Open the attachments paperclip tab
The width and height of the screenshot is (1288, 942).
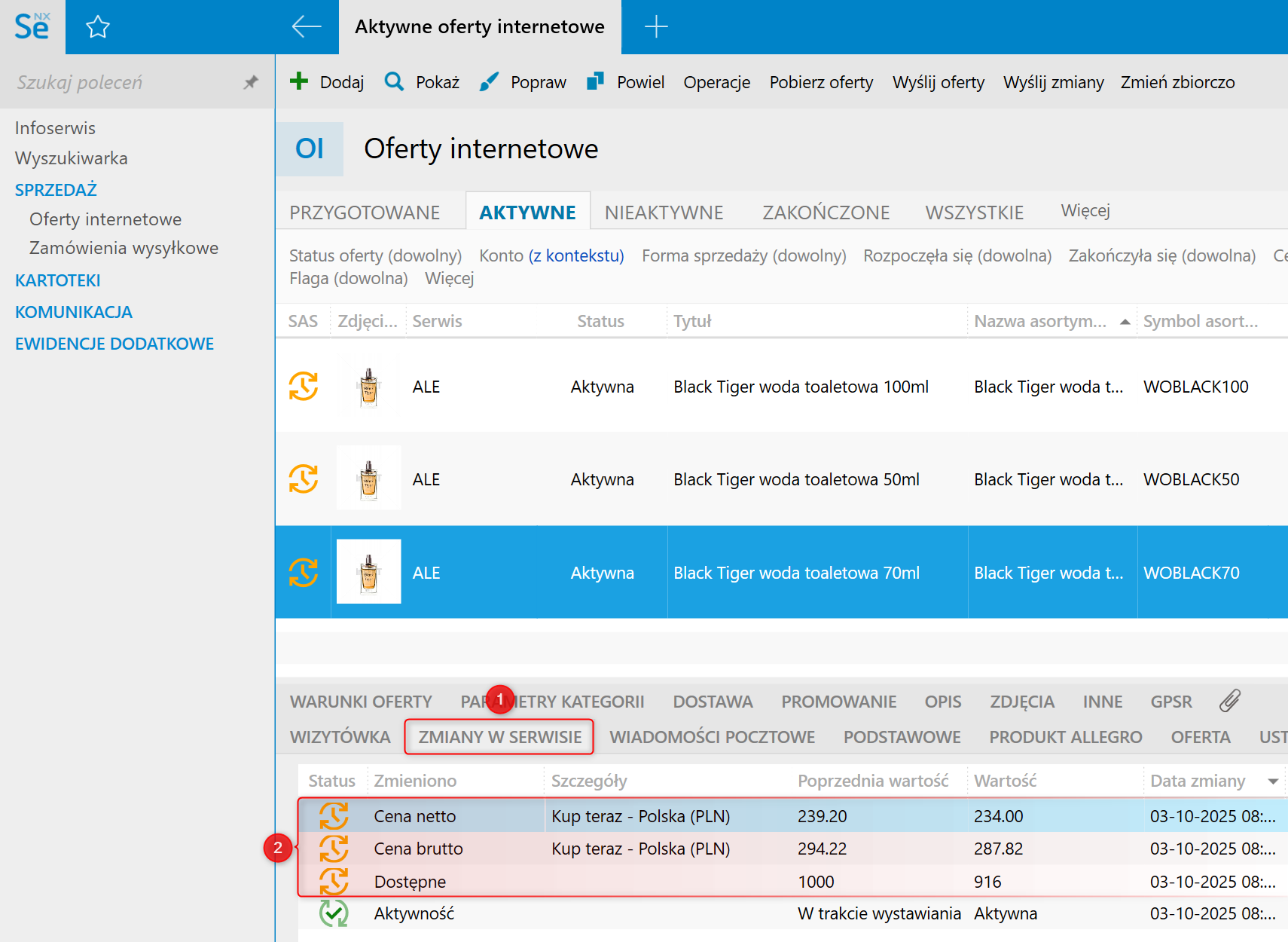tap(1230, 701)
